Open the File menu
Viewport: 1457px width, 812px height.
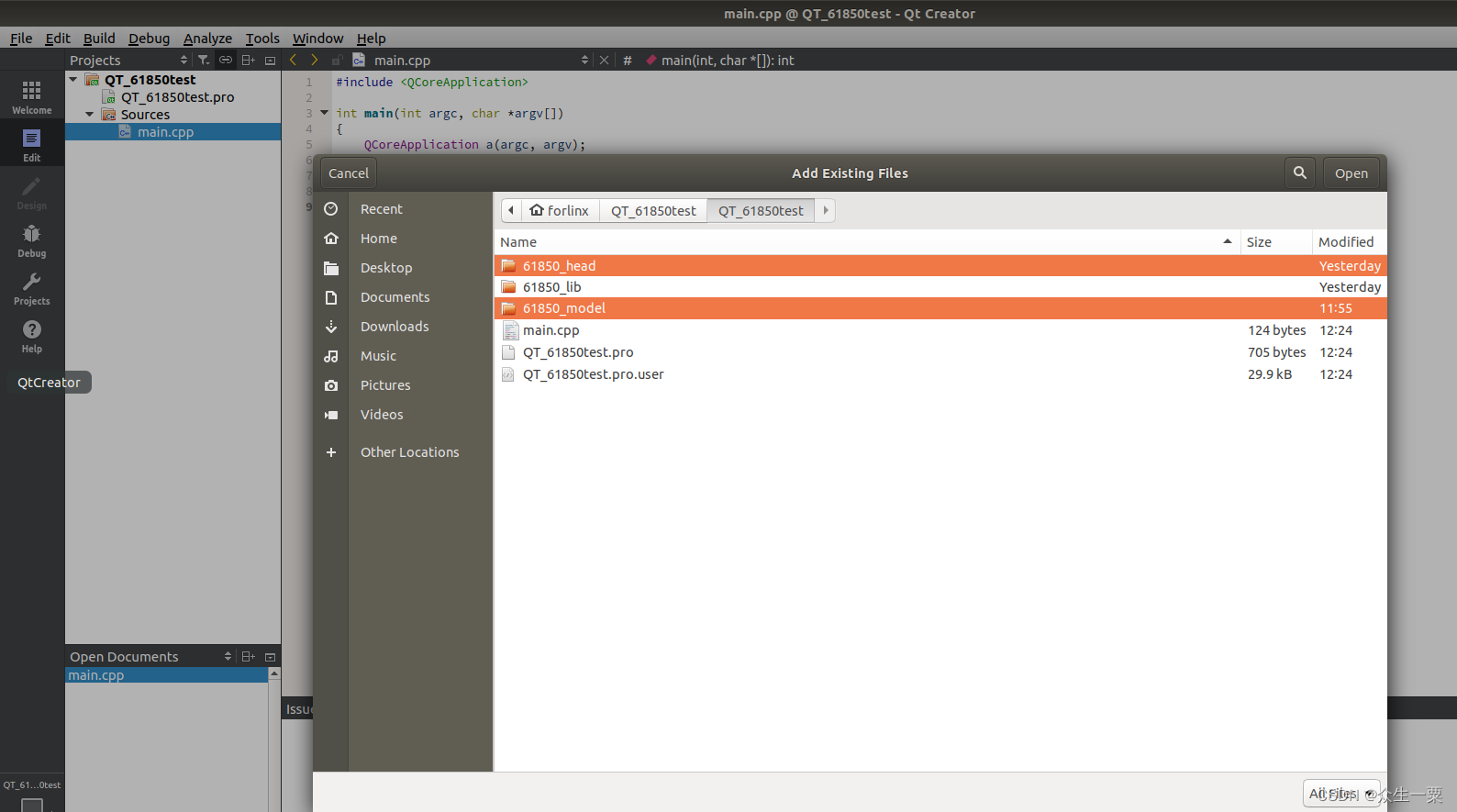(21, 38)
